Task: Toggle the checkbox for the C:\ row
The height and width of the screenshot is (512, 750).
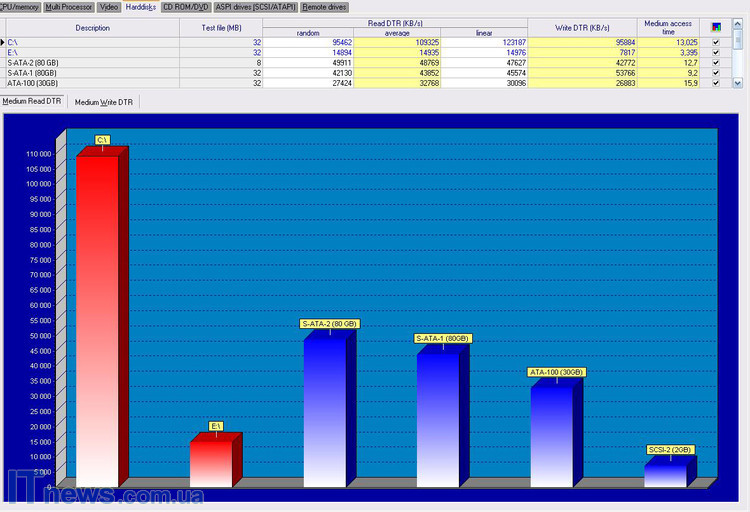Action: (716, 43)
